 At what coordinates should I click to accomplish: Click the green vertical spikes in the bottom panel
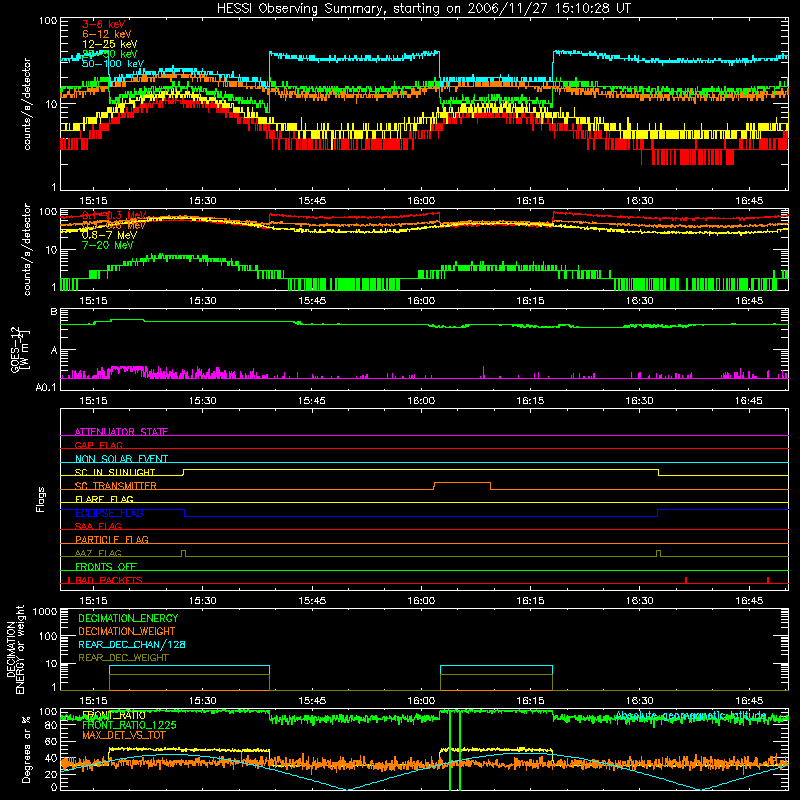click(455, 750)
